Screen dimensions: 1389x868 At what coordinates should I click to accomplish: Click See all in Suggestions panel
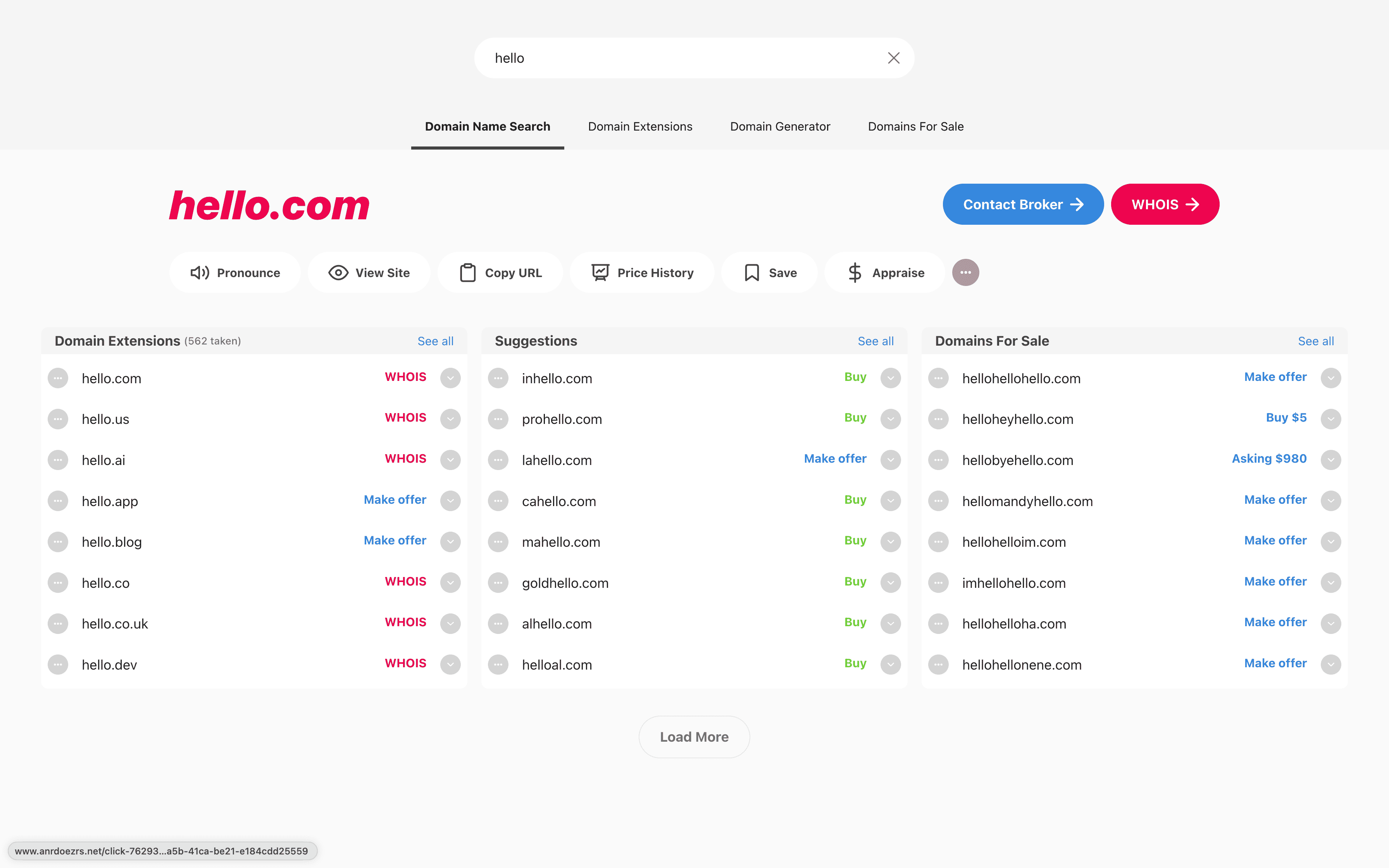pos(875,341)
